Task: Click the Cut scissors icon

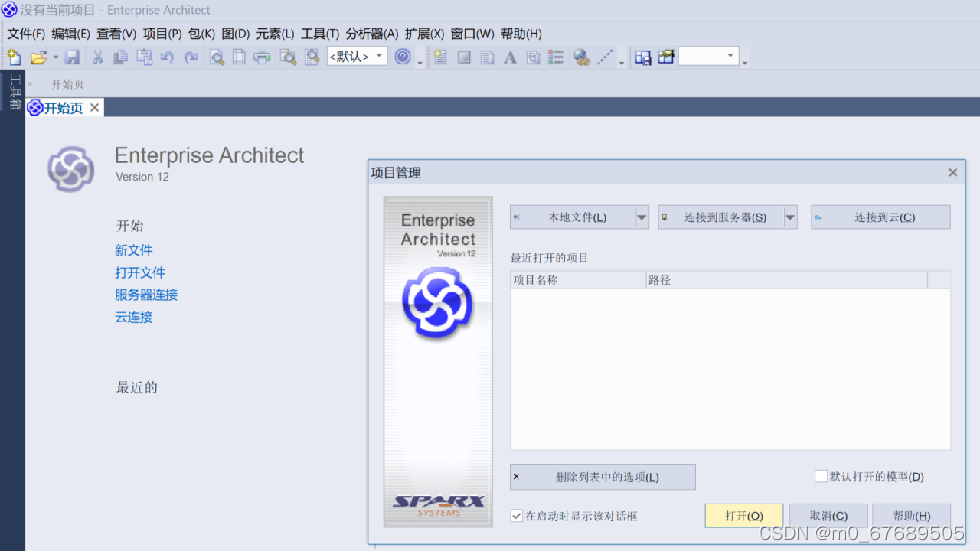Action: click(x=98, y=58)
